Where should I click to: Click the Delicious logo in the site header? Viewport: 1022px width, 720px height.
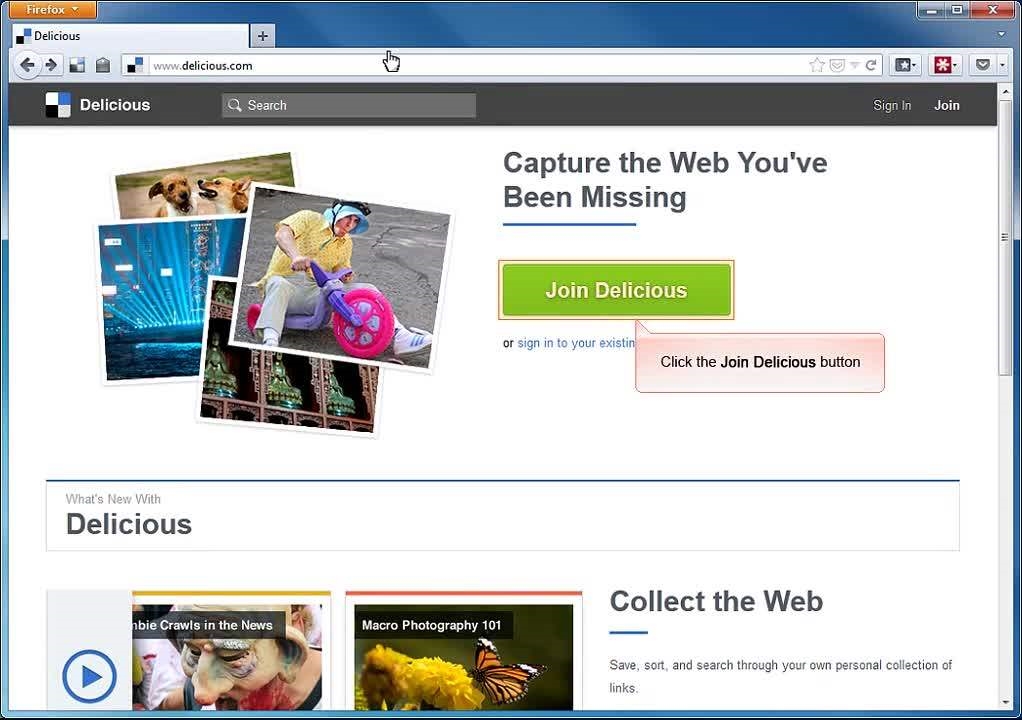(58, 105)
